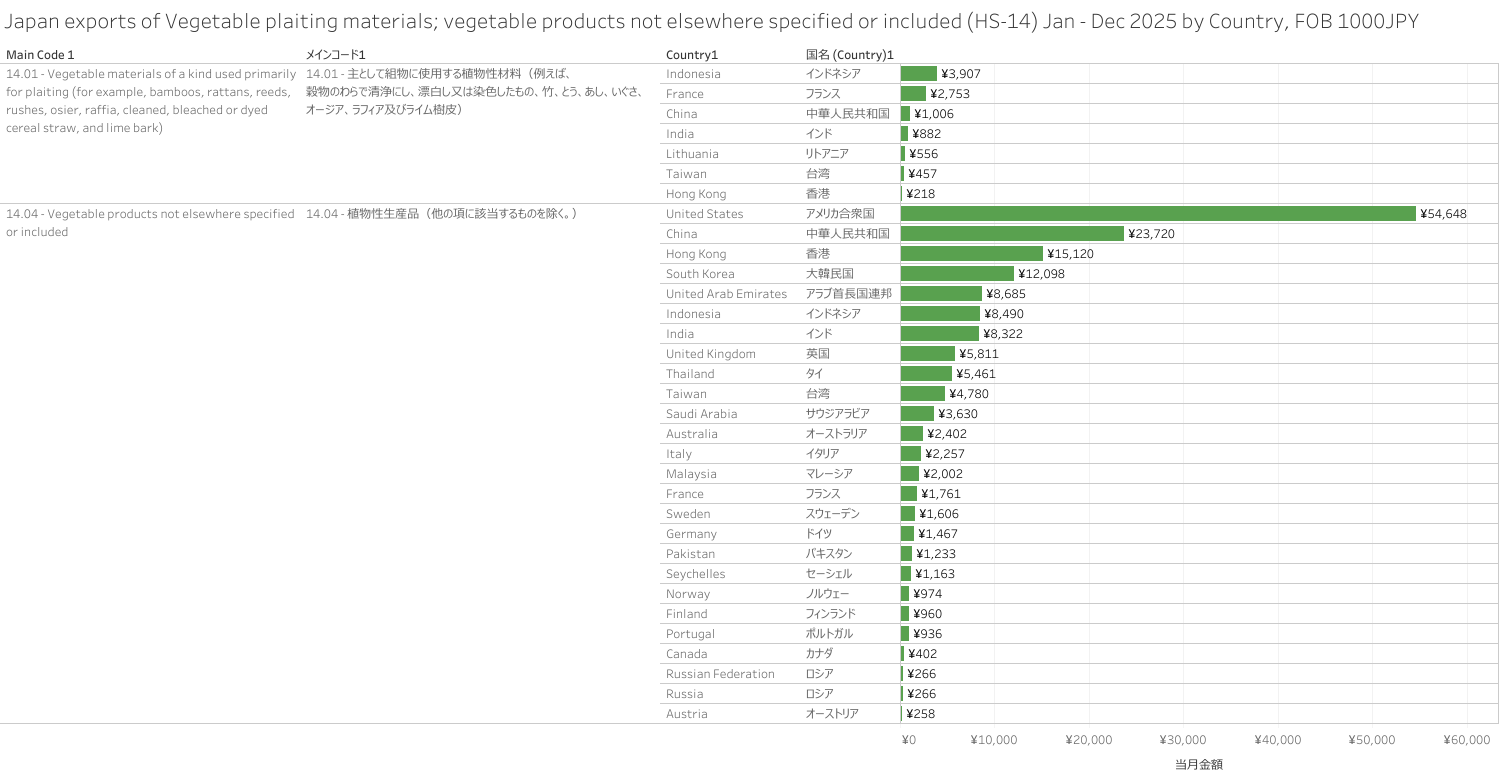Image resolution: width=1500 pixels, height=781 pixels.
Task: Select the Seychelles country label
Action: (696, 574)
